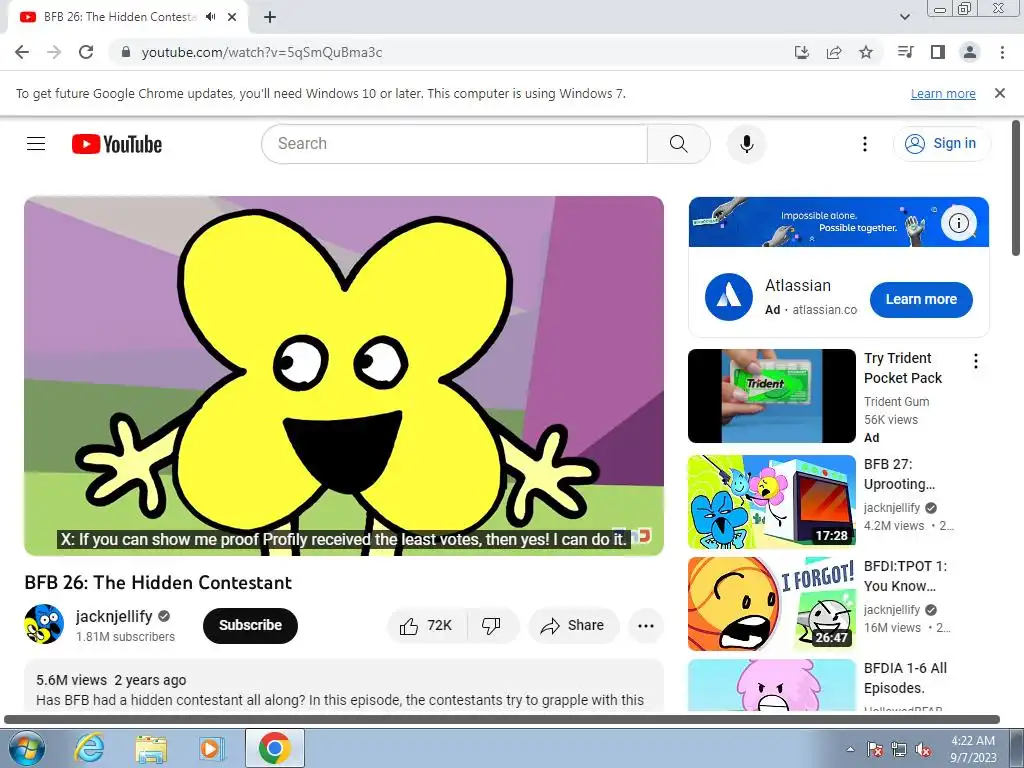Open BFDIA 1-6 All Episodes title

[905, 678]
